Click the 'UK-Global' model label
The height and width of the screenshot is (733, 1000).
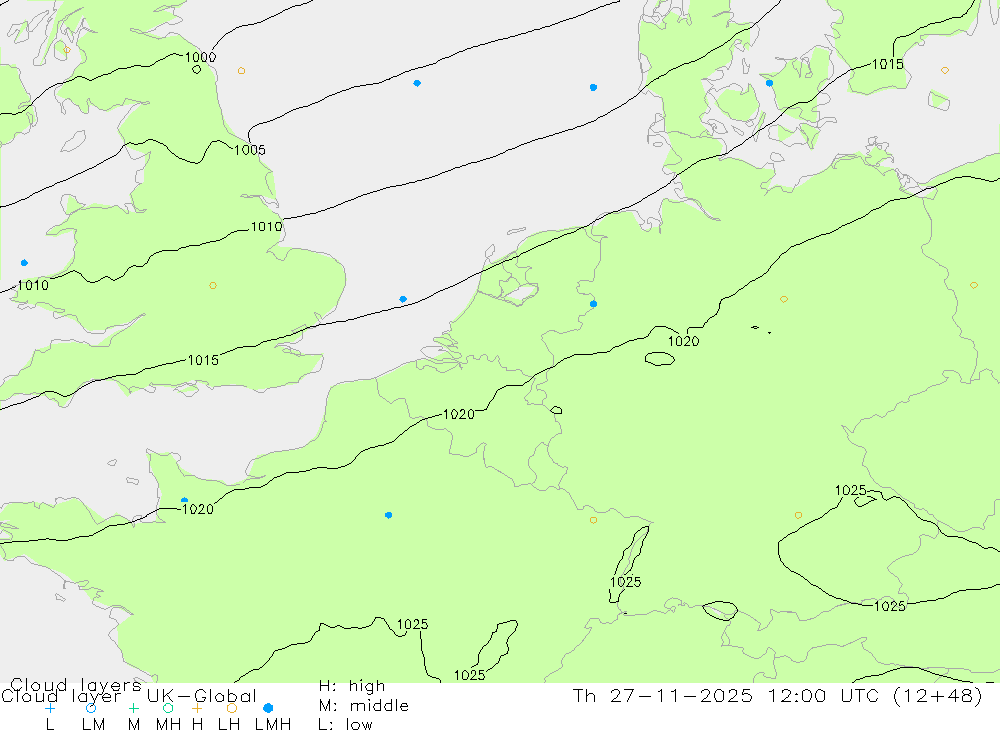tap(202, 696)
